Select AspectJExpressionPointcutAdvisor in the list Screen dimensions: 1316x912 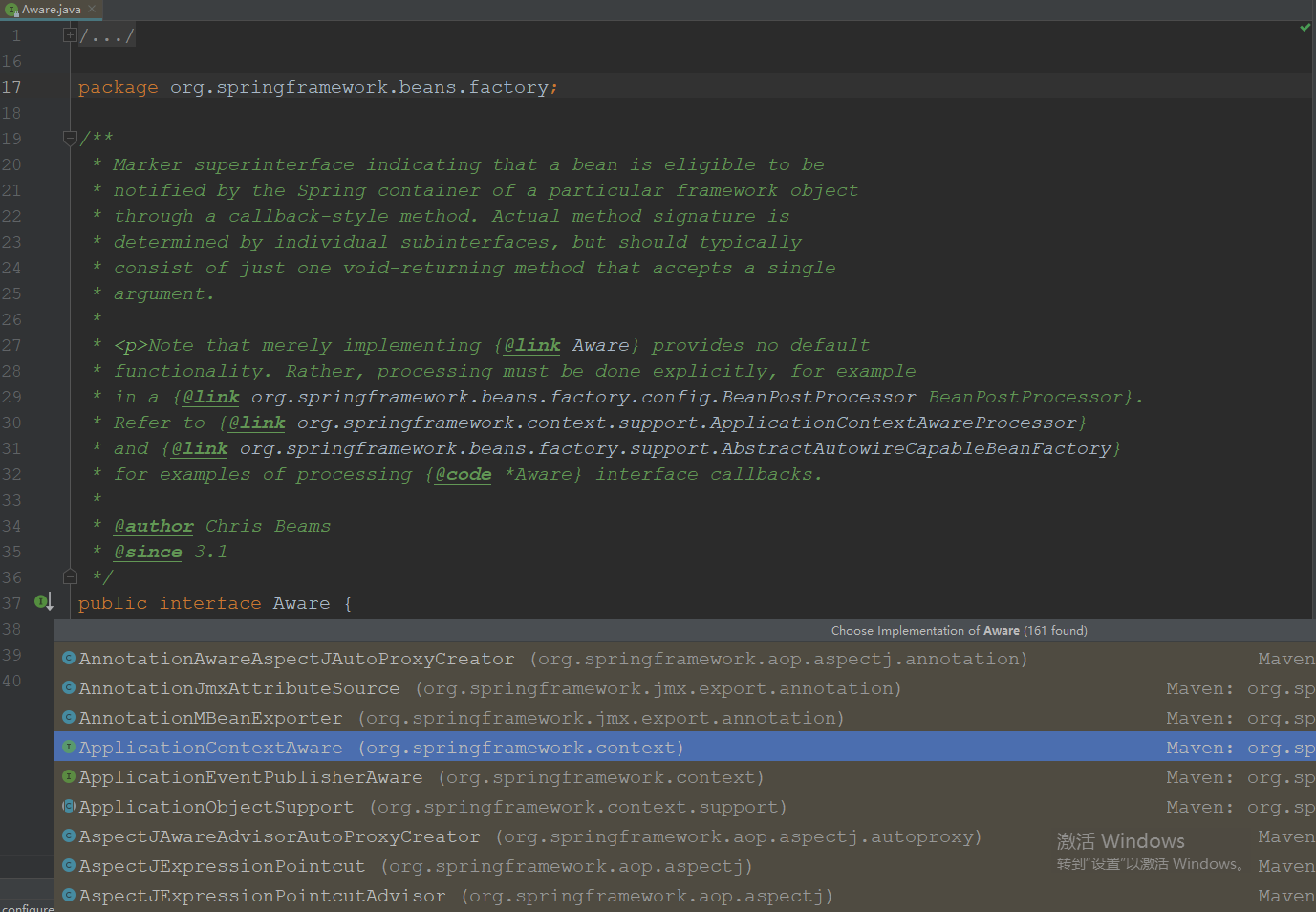point(684,896)
